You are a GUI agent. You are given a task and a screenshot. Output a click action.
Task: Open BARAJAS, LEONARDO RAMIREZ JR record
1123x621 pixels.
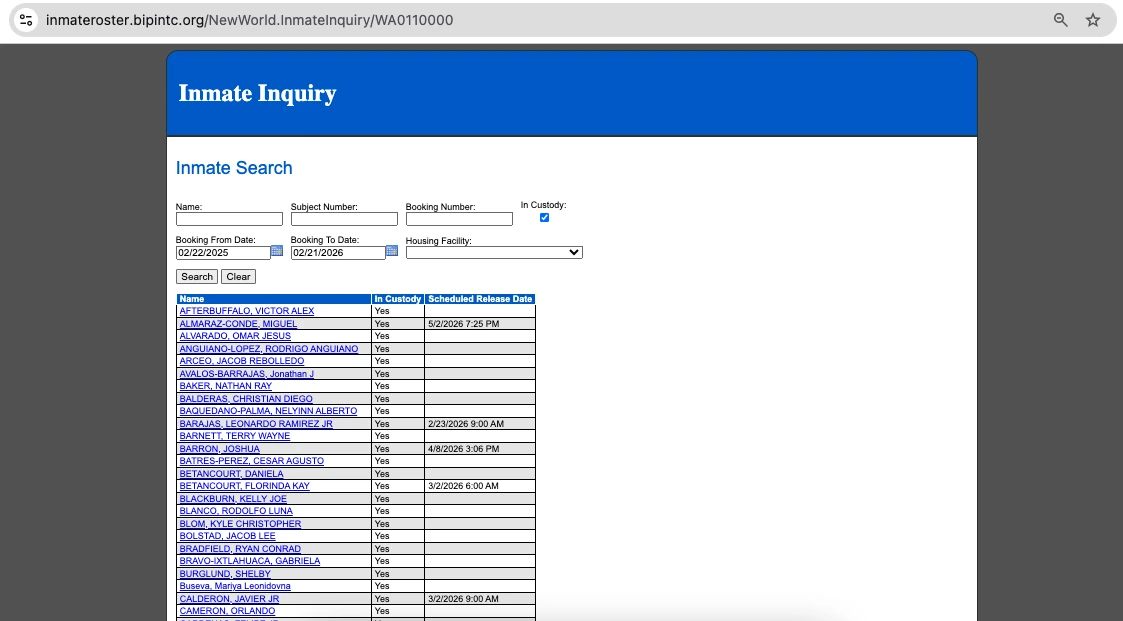(x=256, y=424)
